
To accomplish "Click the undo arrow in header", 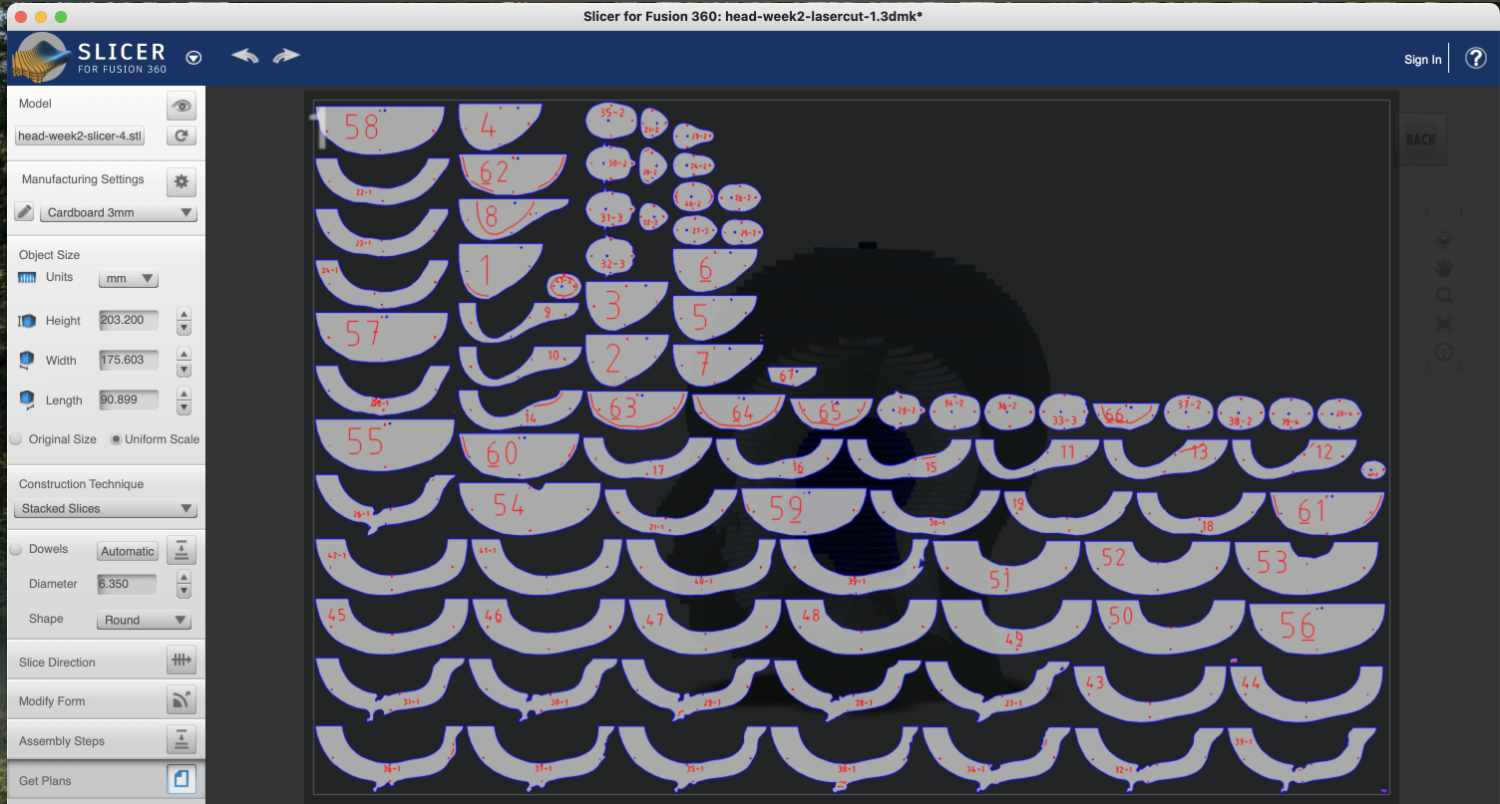I will pyautogui.click(x=245, y=56).
